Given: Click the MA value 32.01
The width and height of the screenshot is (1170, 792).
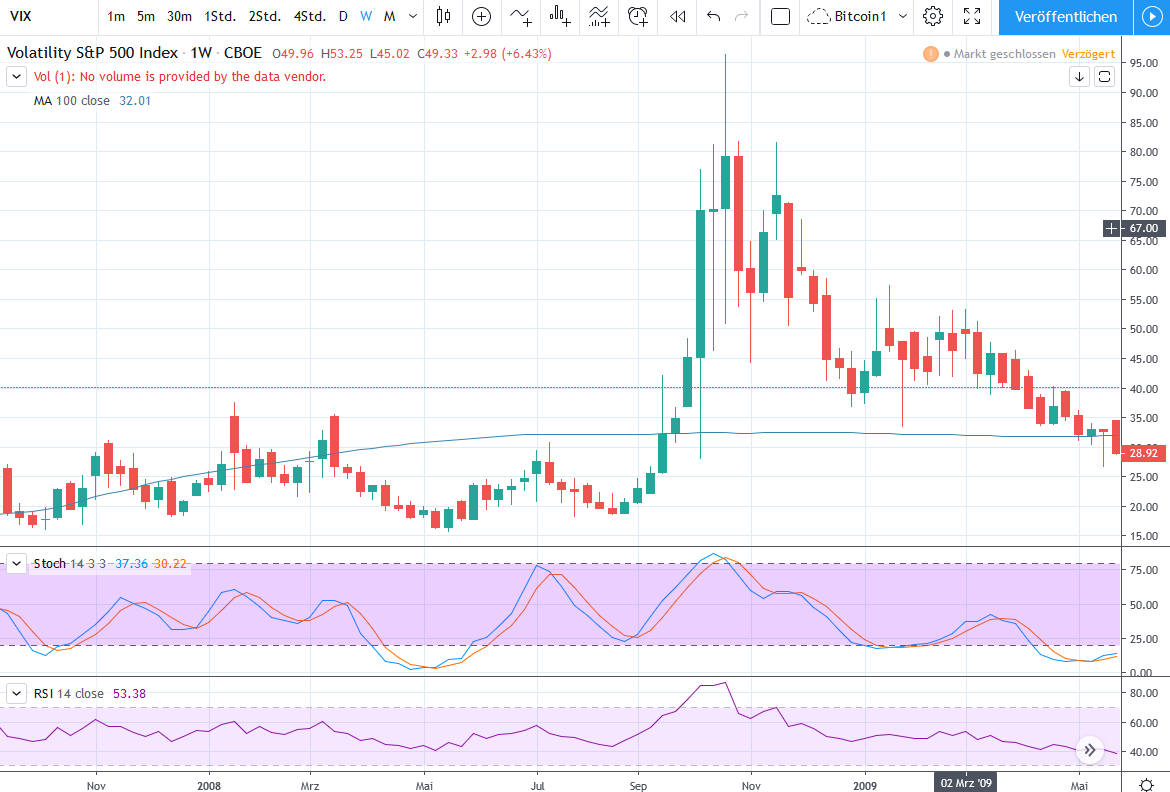Looking at the screenshot, I should [135, 101].
